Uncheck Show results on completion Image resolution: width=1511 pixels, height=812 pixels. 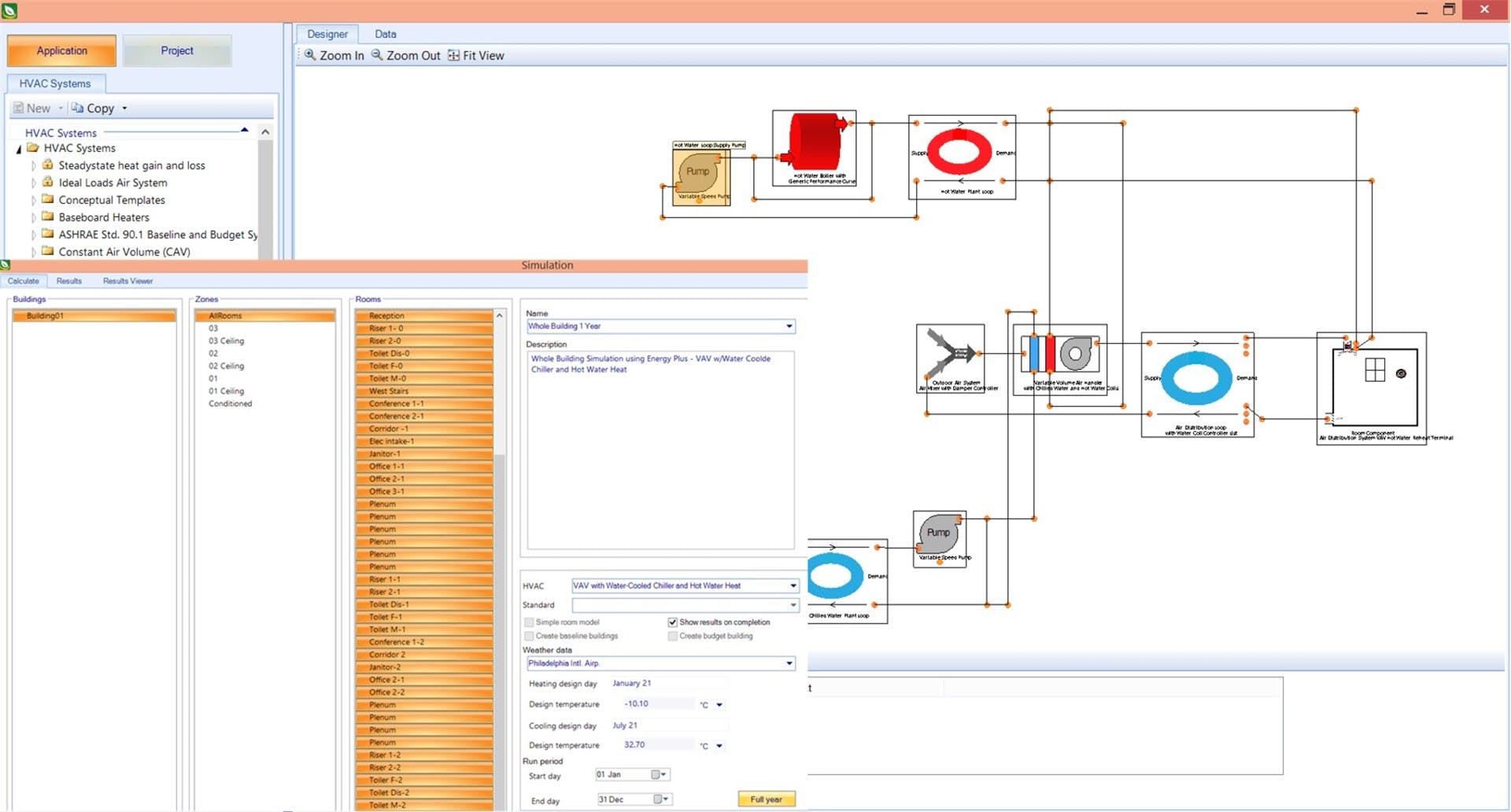tap(673, 622)
